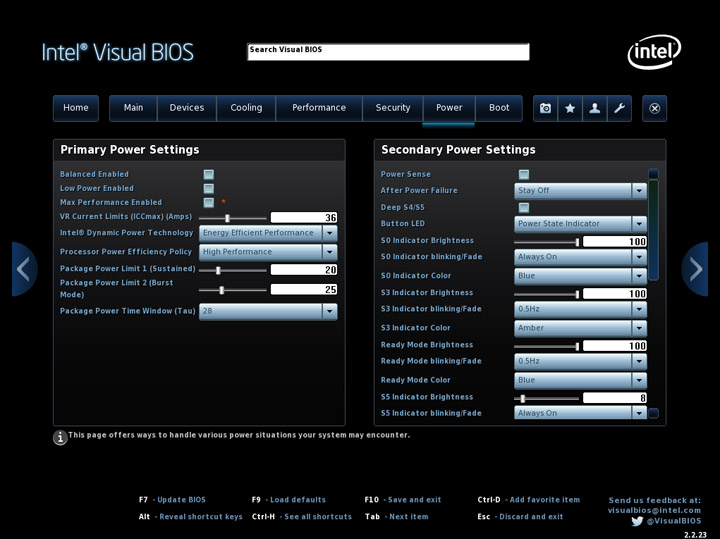Open the Button LED dropdown

click(x=580, y=224)
